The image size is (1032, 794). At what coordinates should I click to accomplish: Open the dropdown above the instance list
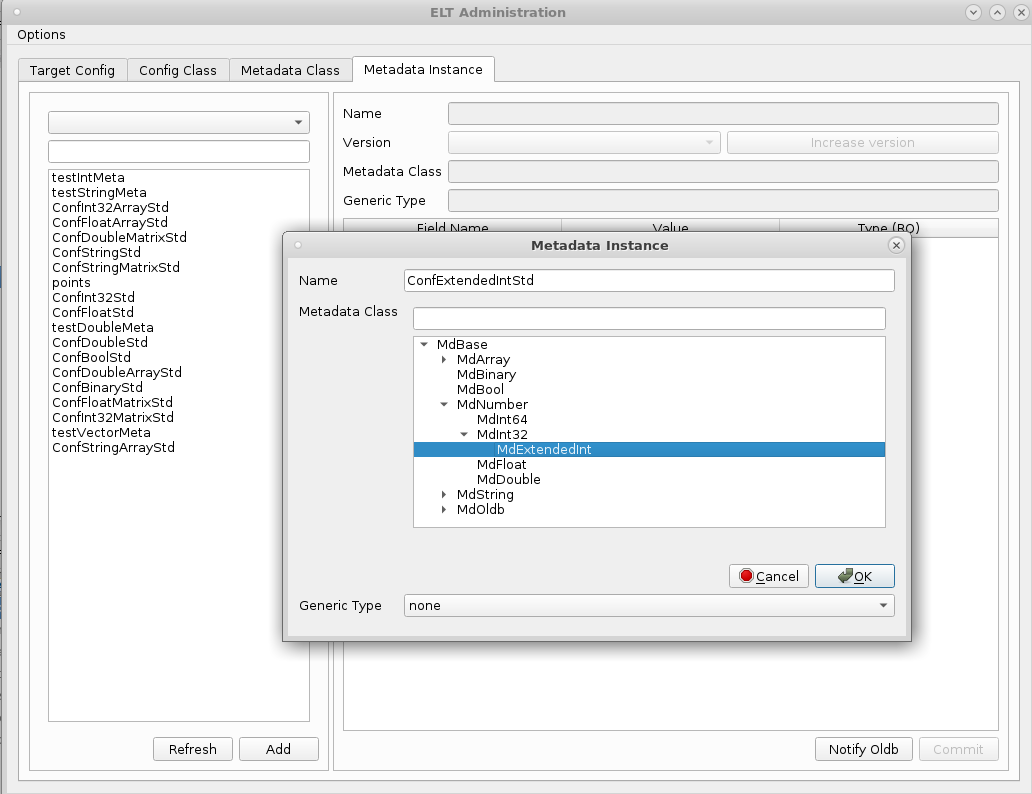tap(178, 122)
